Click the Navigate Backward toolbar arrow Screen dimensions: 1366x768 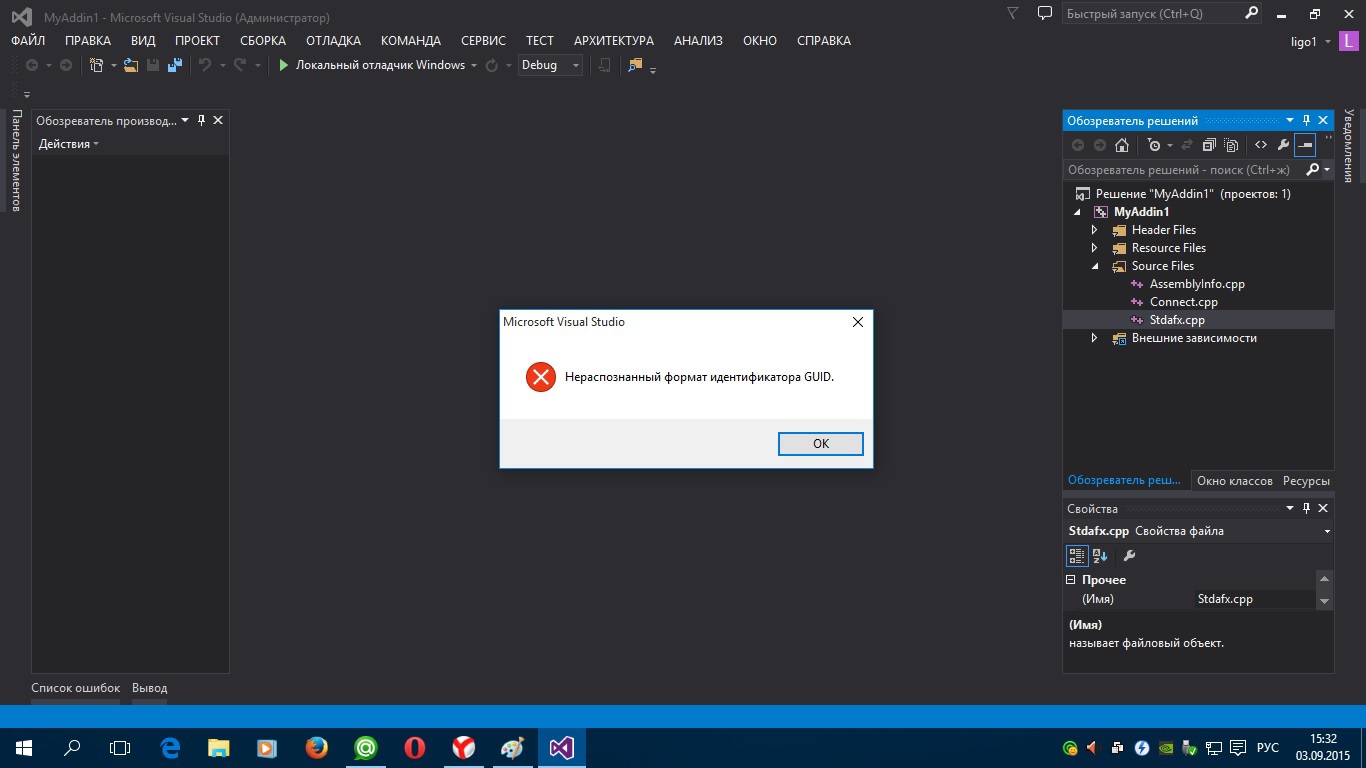coord(32,65)
